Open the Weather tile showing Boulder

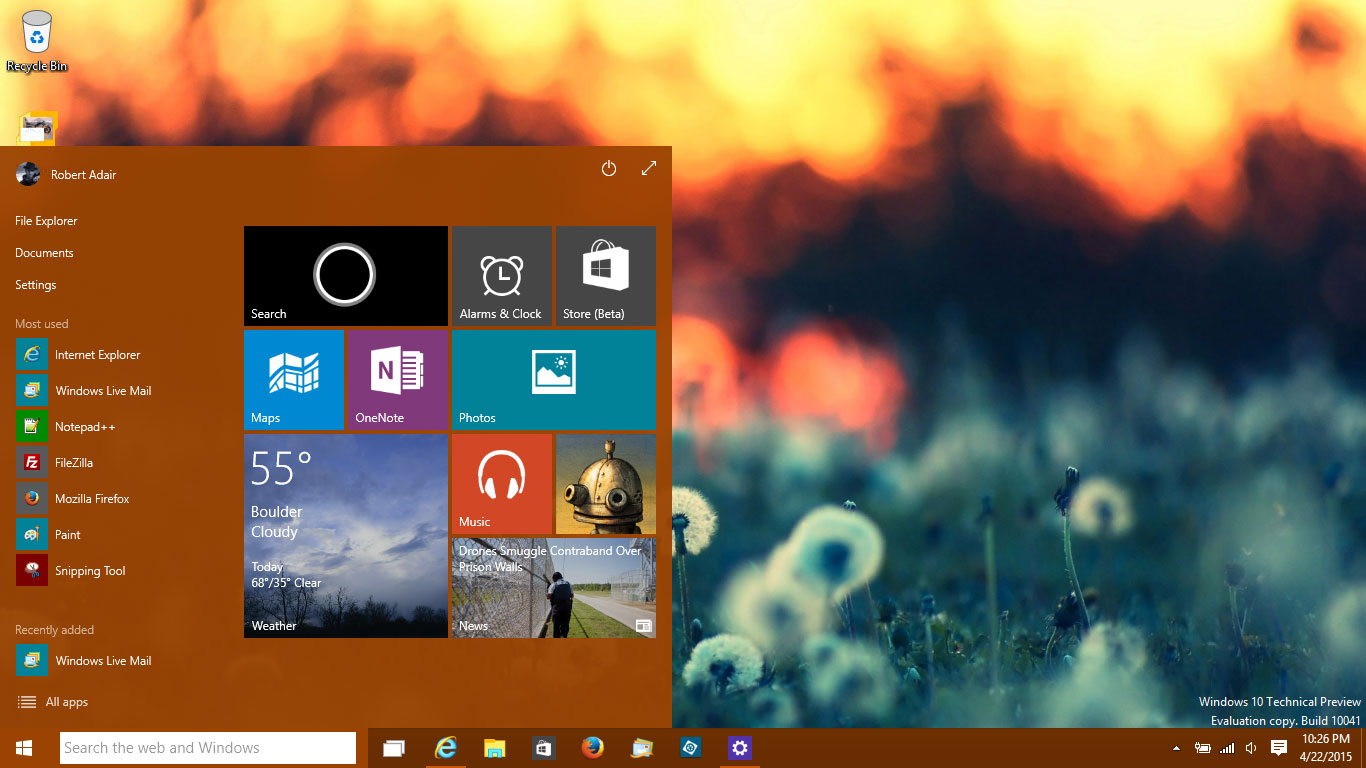(346, 536)
